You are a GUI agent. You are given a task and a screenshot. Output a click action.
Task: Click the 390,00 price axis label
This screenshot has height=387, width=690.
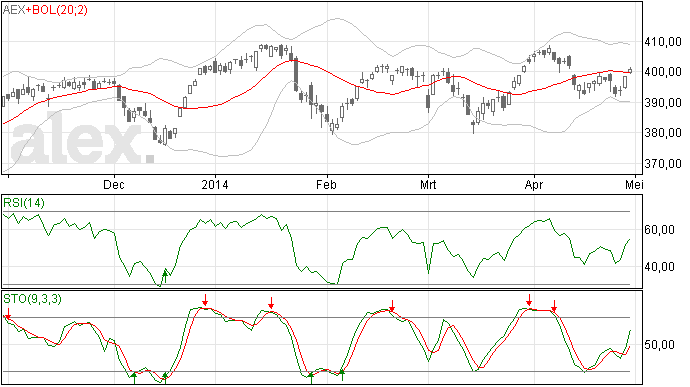[663, 103]
